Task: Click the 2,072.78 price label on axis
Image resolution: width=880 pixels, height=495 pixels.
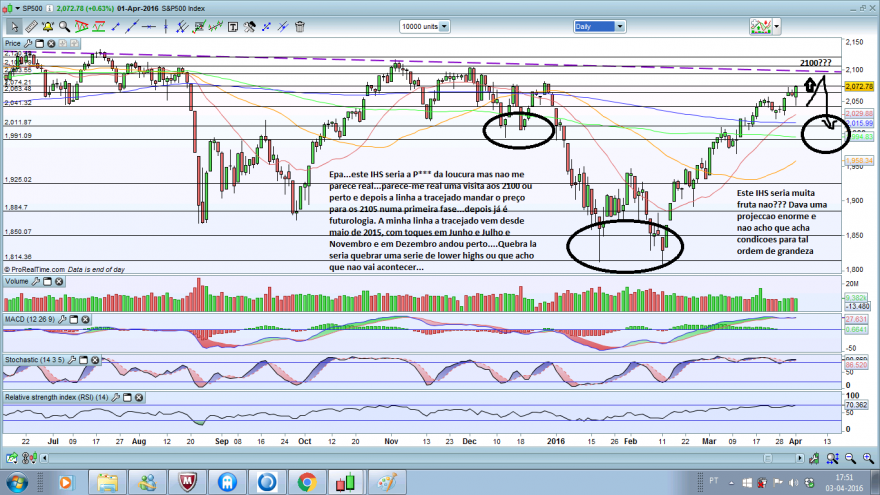Action: (859, 86)
